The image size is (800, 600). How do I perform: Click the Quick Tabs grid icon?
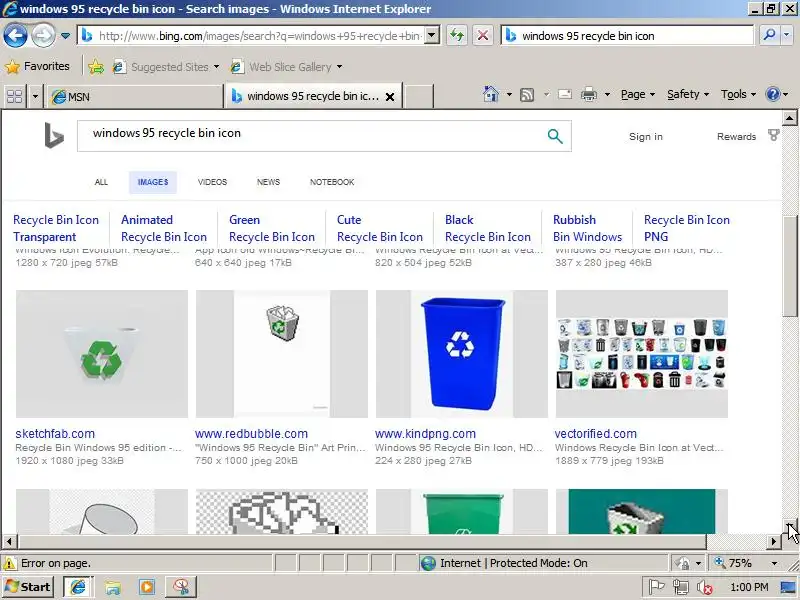pos(14,96)
